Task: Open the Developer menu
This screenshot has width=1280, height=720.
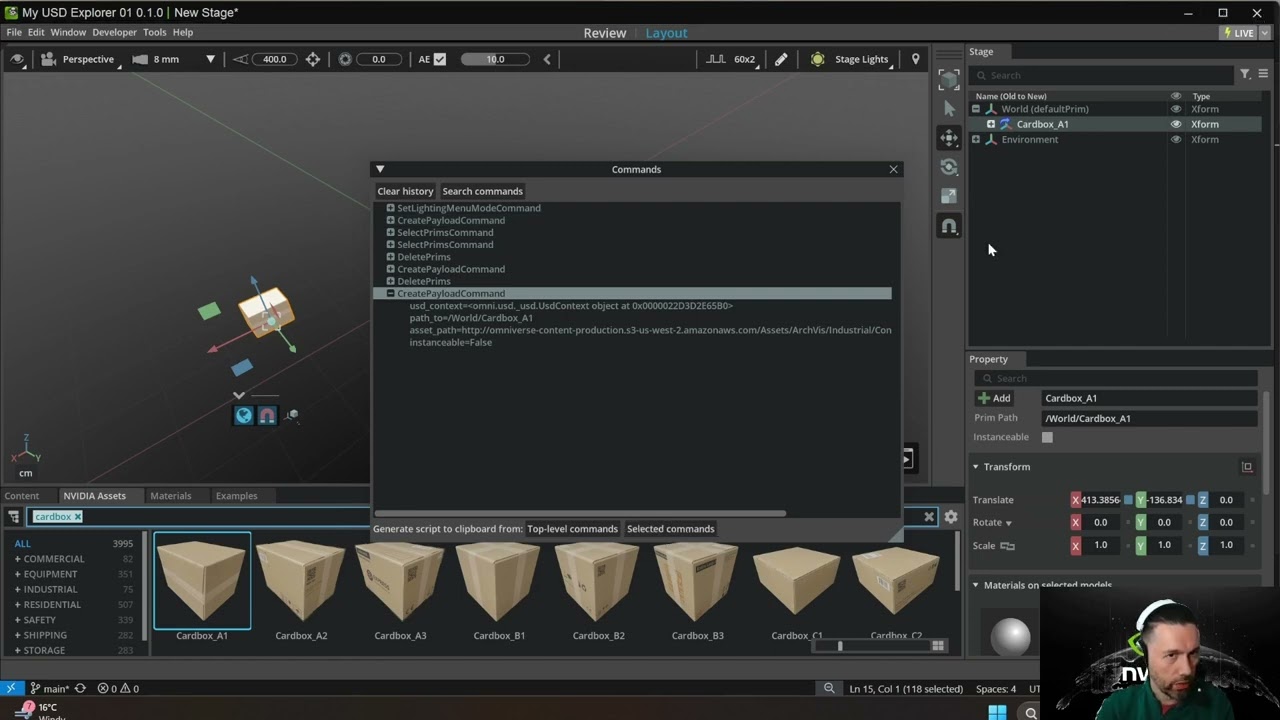Action: (x=114, y=32)
